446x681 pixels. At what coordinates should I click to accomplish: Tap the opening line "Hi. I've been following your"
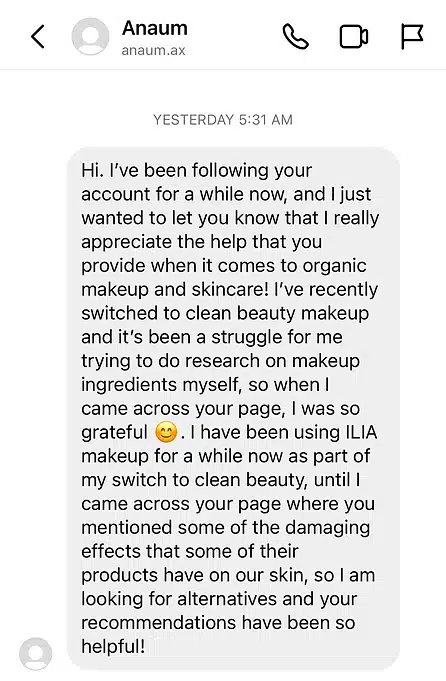pyautogui.click(x=196, y=170)
